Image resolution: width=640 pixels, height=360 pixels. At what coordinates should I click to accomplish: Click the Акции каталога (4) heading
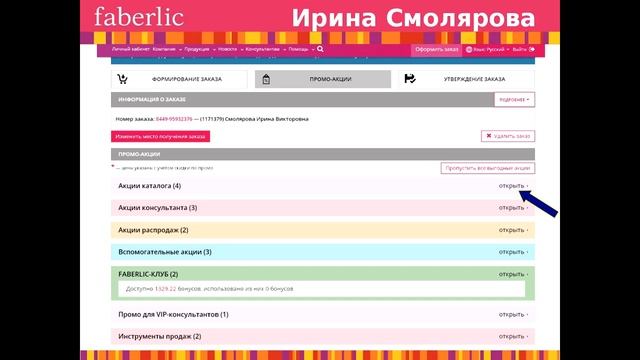149,186
